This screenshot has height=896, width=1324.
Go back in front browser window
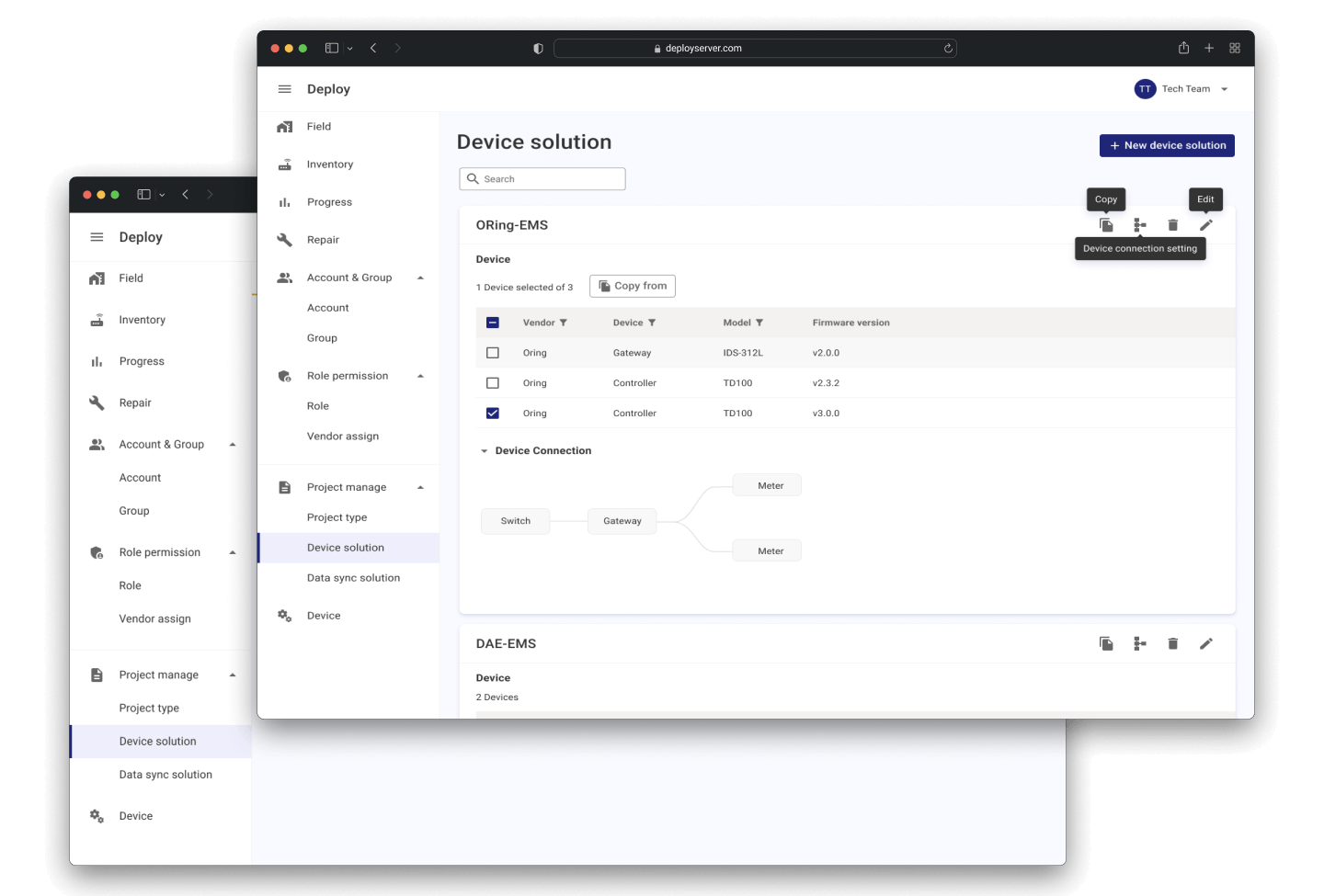tap(373, 48)
